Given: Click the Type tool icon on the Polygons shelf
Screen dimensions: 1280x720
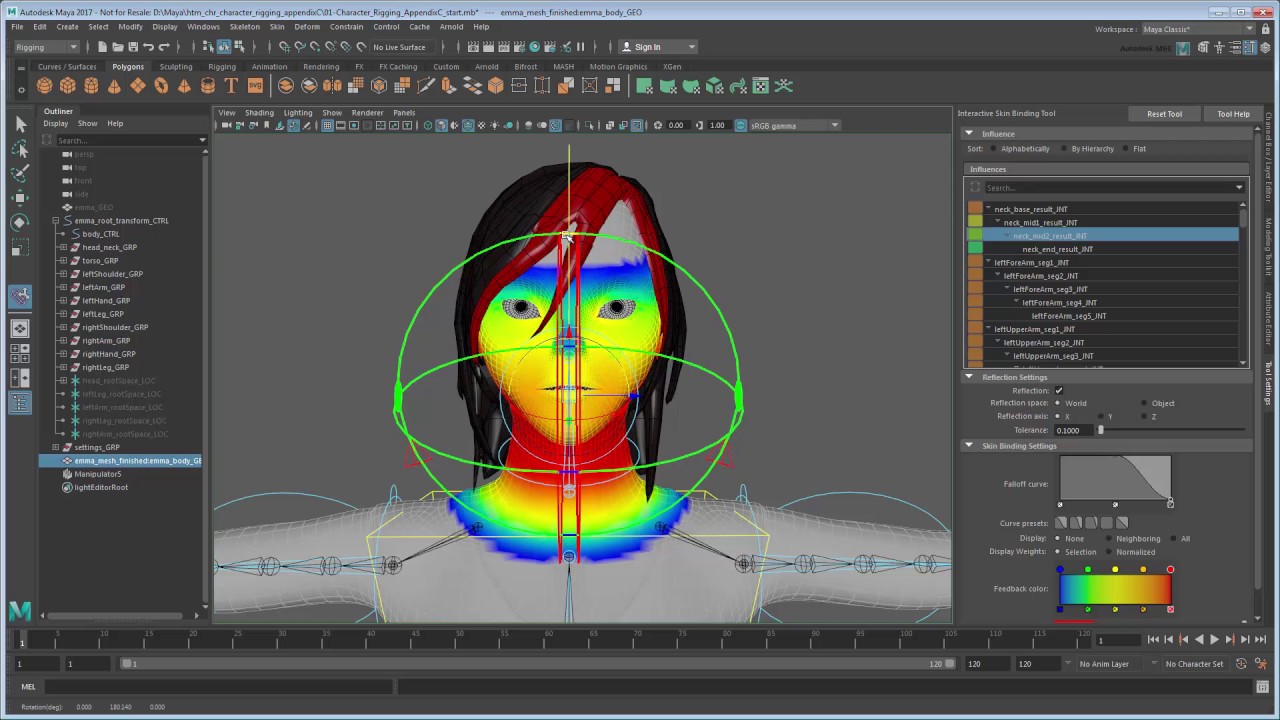Looking at the screenshot, I should tap(230, 86).
